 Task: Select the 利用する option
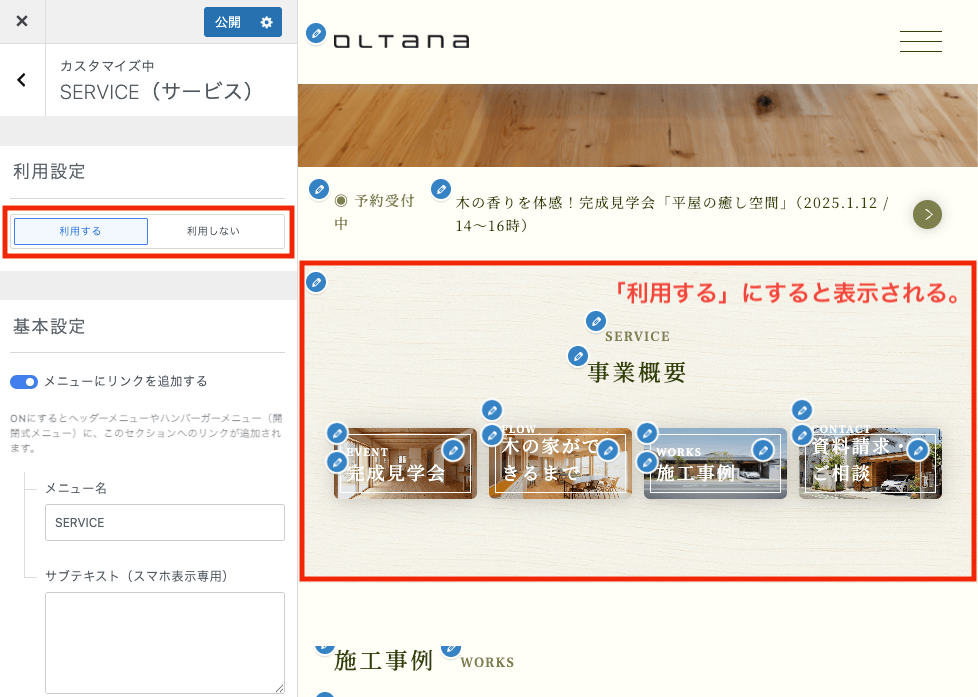pyautogui.click(x=80, y=231)
